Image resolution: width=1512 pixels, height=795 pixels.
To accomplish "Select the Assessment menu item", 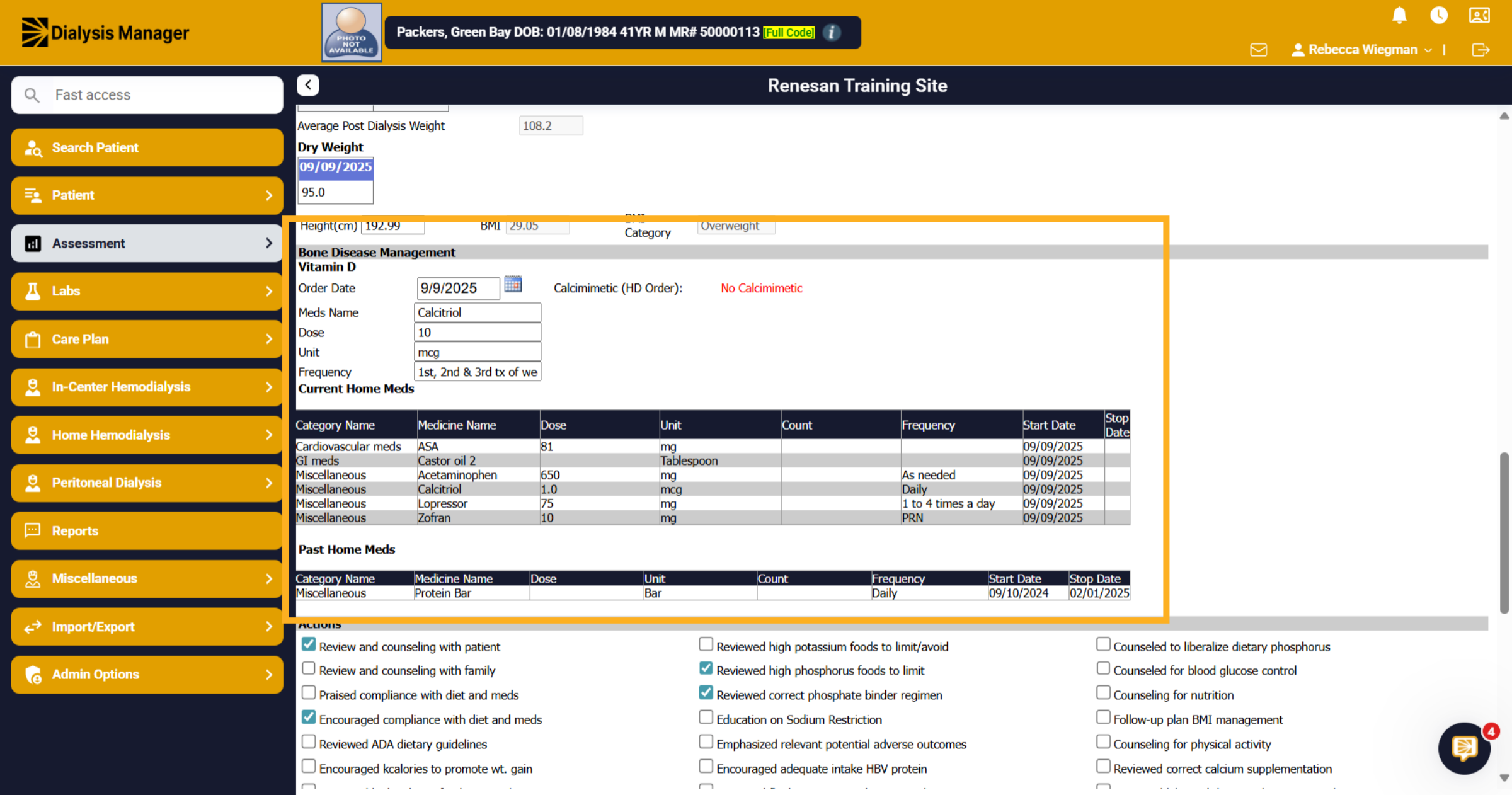I will click(147, 243).
